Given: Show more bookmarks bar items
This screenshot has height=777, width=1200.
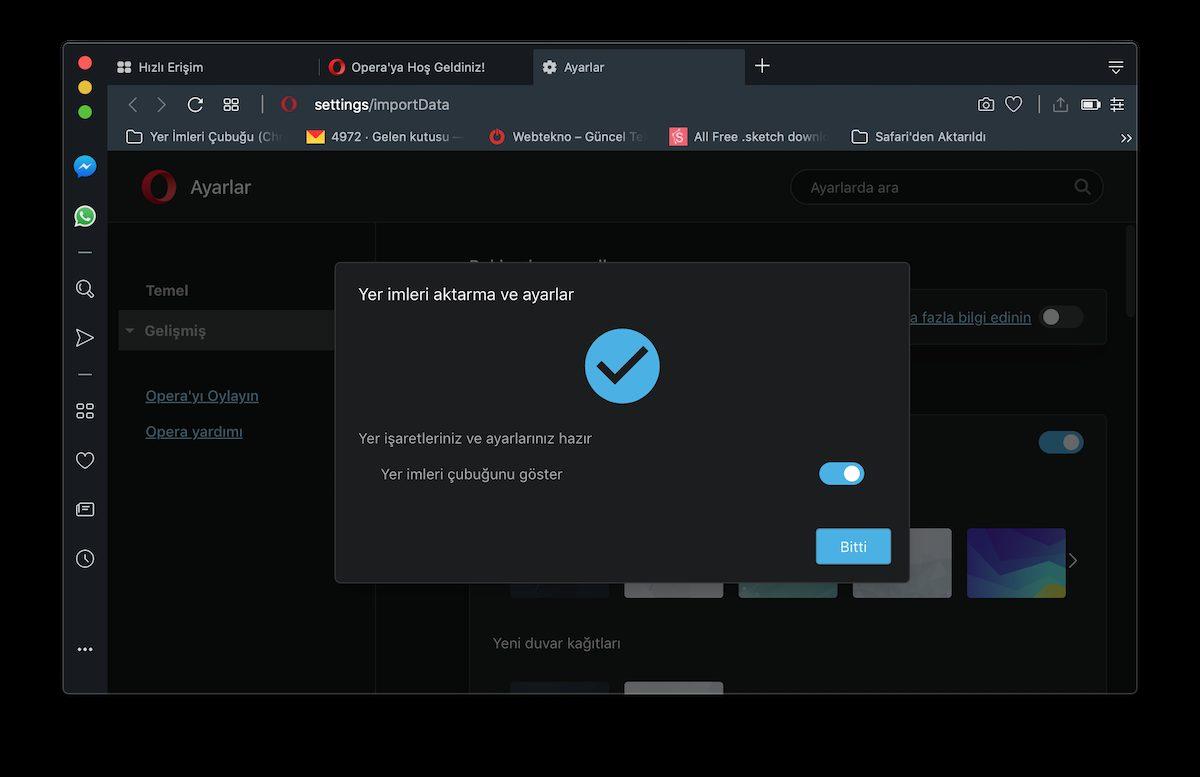Looking at the screenshot, I should point(1126,138).
